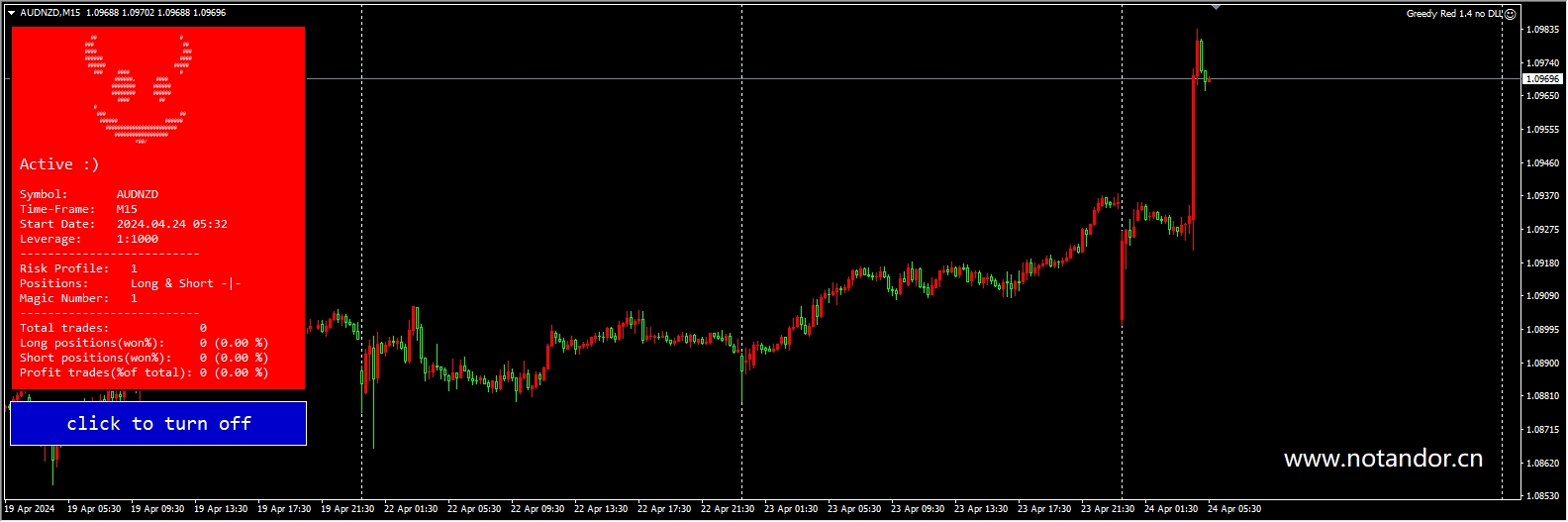This screenshot has height=522, width=1568.
Task: Click the "Risk Profile: 1" line in panel
Action: pos(79,268)
